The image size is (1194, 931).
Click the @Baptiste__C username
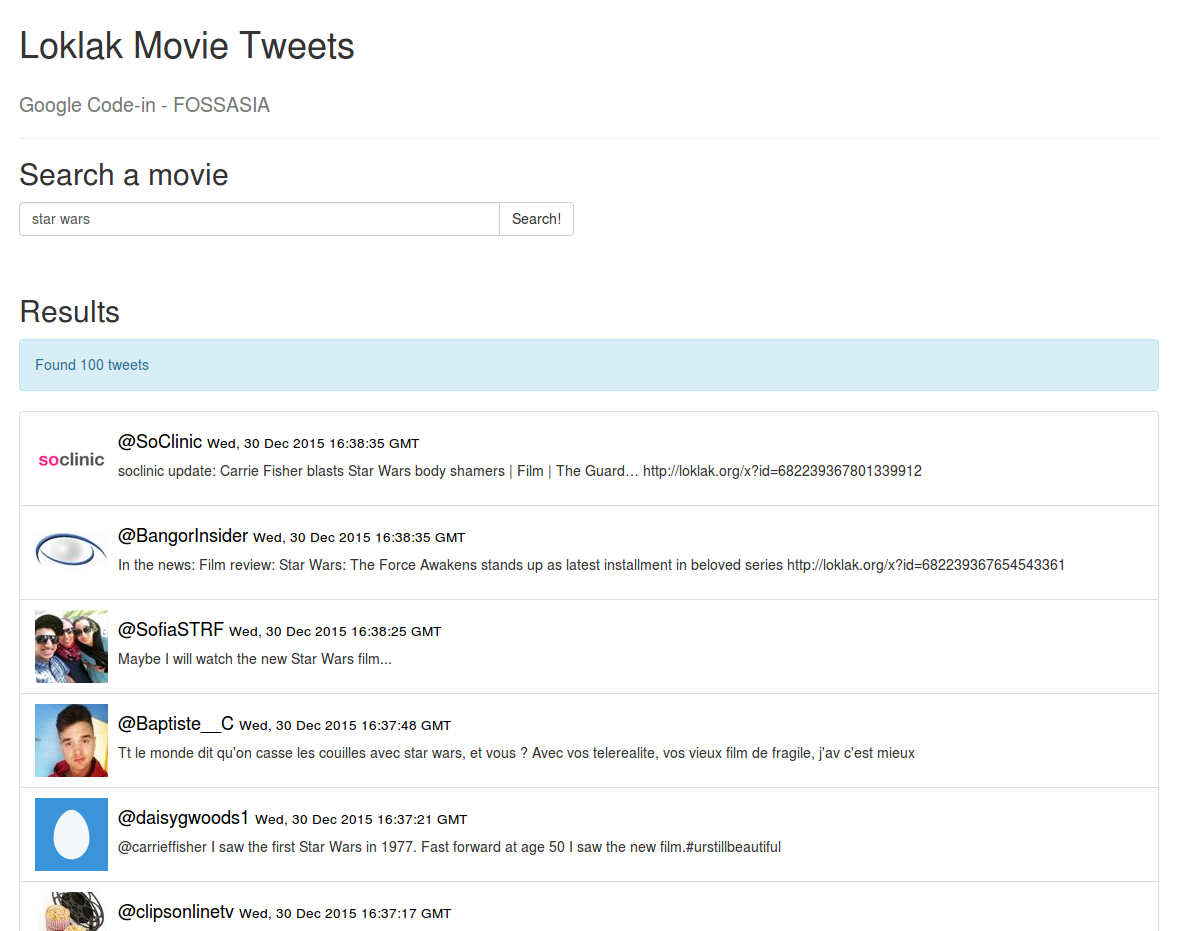tap(176, 724)
